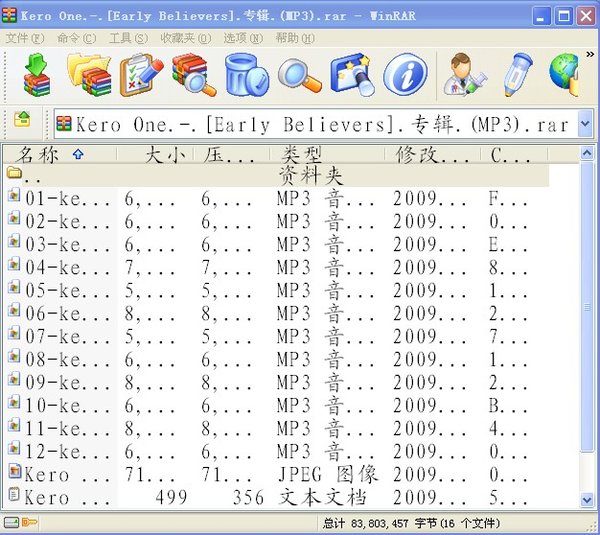Select the 03-ke... MP3 file
This screenshot has width=600, height=535.
[277, 245]
